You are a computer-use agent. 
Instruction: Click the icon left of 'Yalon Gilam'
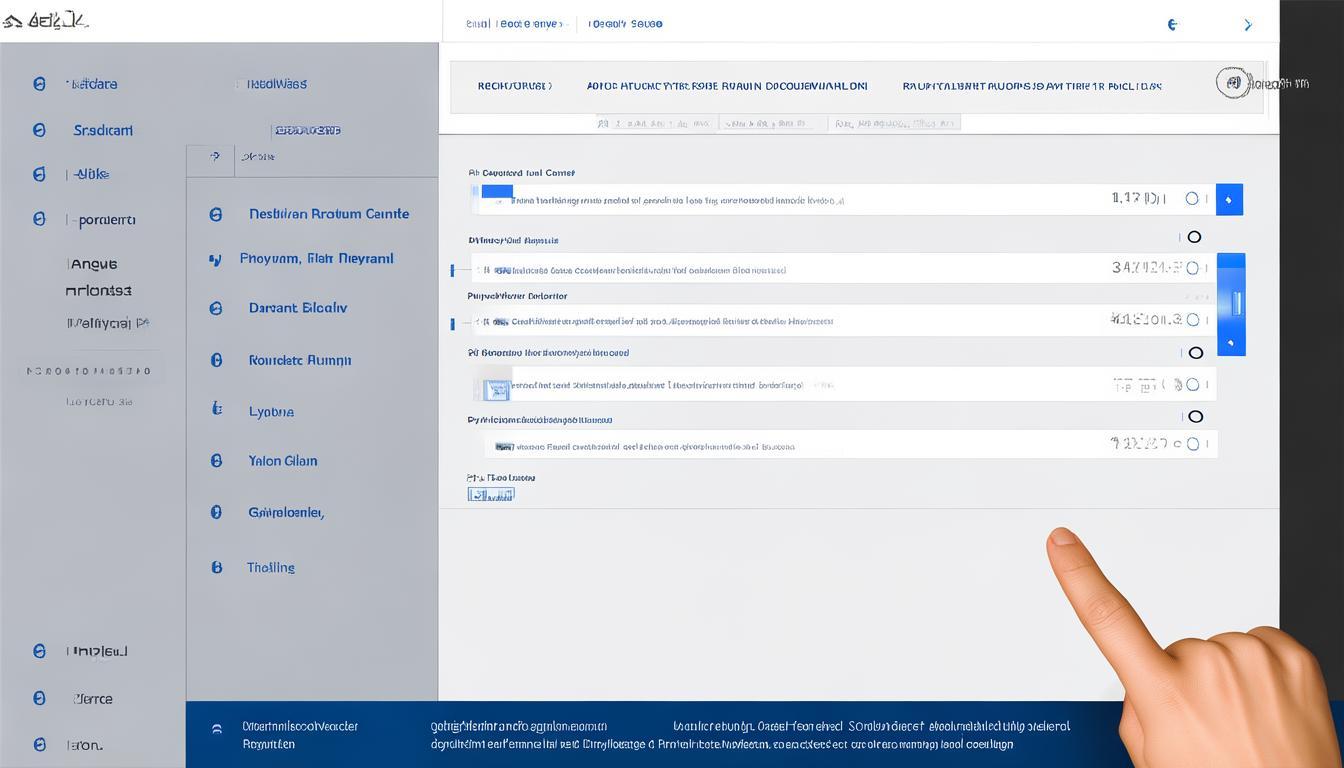click(x=216, y=461)
